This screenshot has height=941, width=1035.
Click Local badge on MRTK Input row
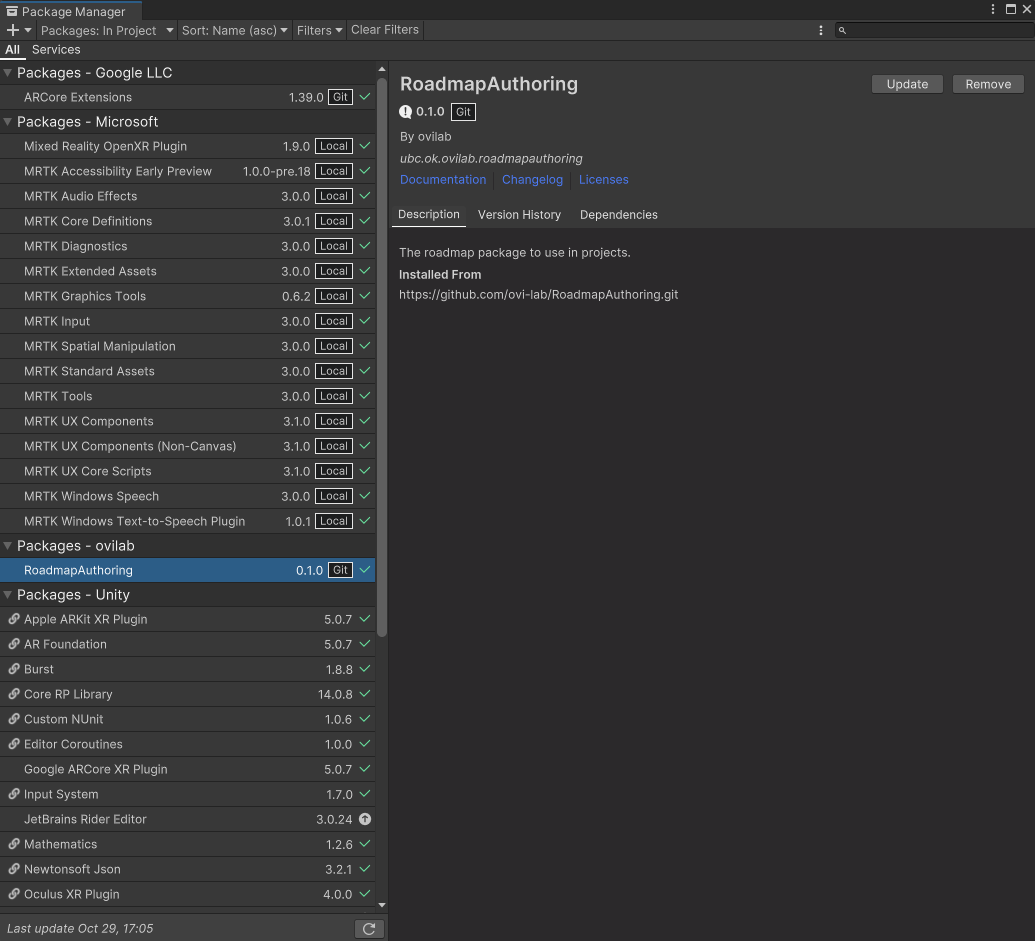[333, 321]
